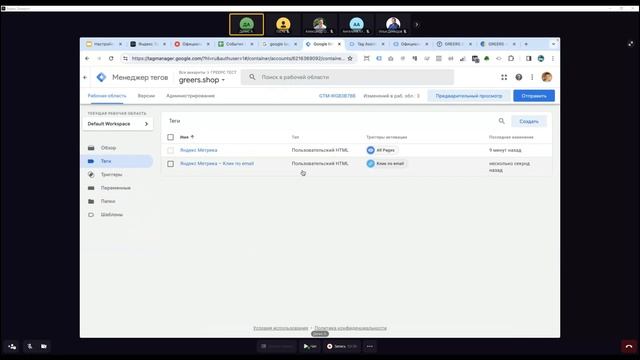Sort tags by Имя column
Viewport: 640px width, 360px height.
[x=187, y=137]
